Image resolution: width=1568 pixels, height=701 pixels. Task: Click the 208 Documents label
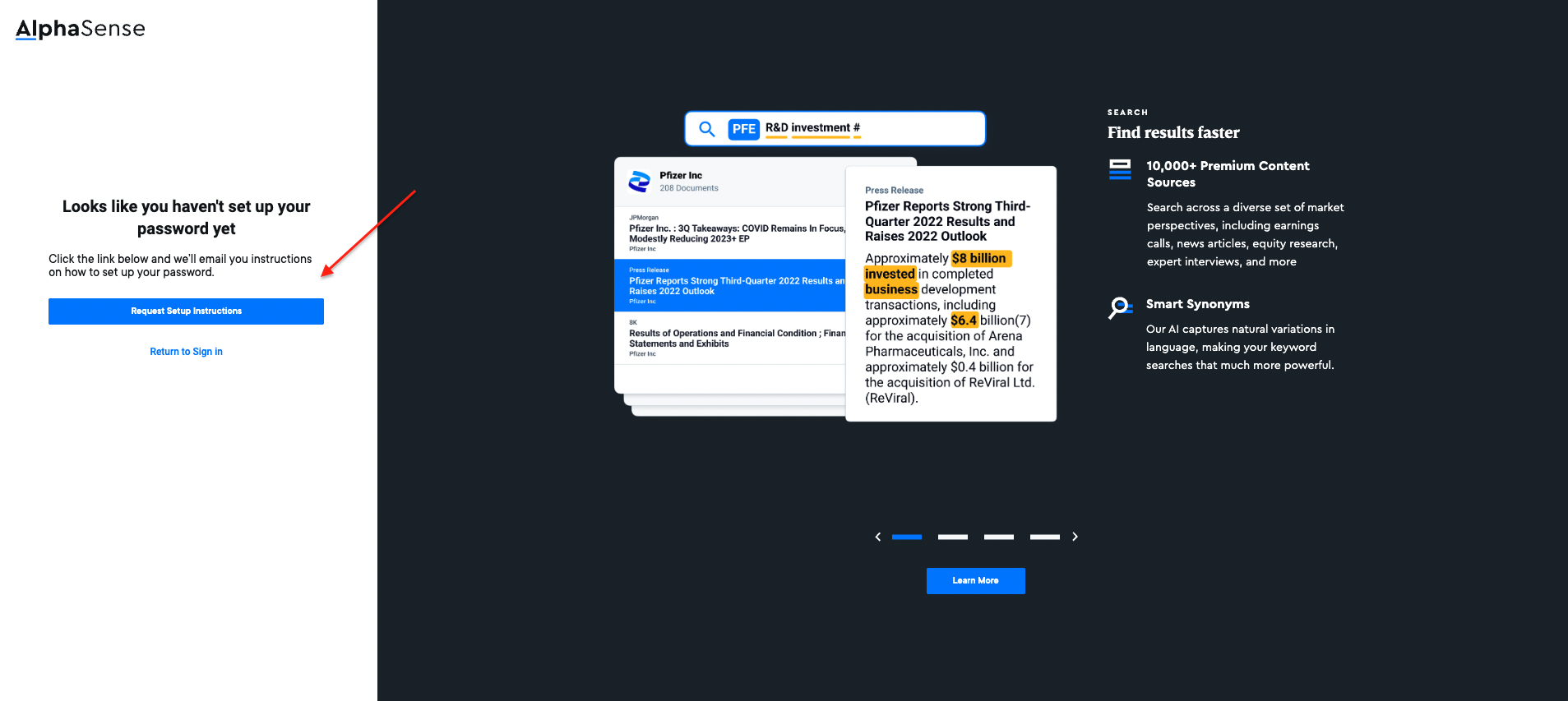(x=689, y=188)
